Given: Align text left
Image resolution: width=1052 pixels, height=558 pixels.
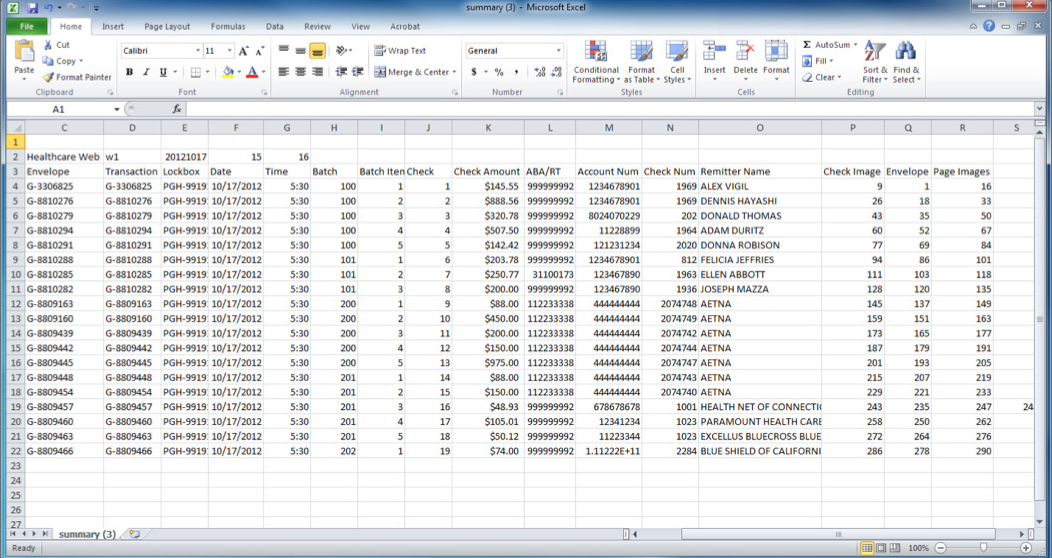Looking at the screenshot, I should coord(284,72).
